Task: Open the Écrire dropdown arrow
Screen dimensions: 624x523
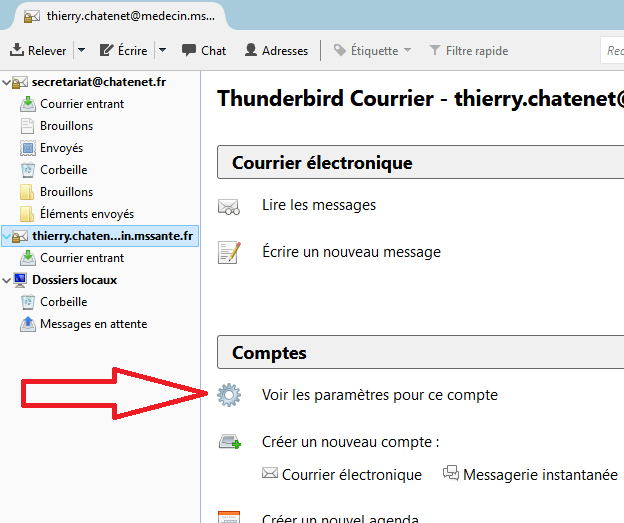Action: 162,51
